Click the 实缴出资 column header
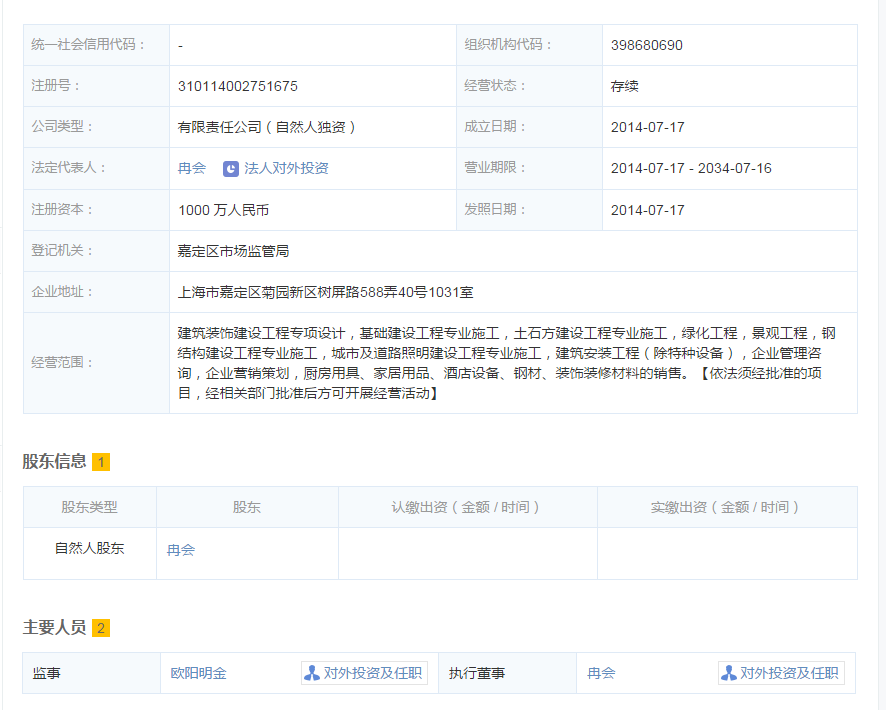Image resolution: width=886 pixels, height=710 pixels. click(726, 507)
